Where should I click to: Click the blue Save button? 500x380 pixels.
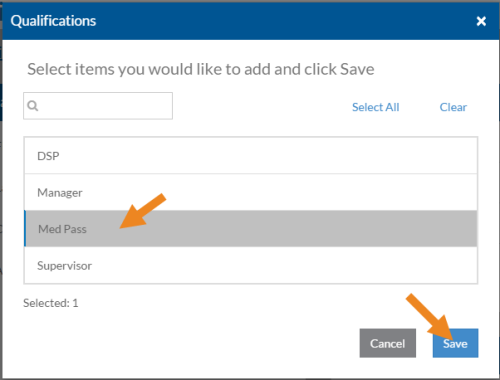coord(455,343)
